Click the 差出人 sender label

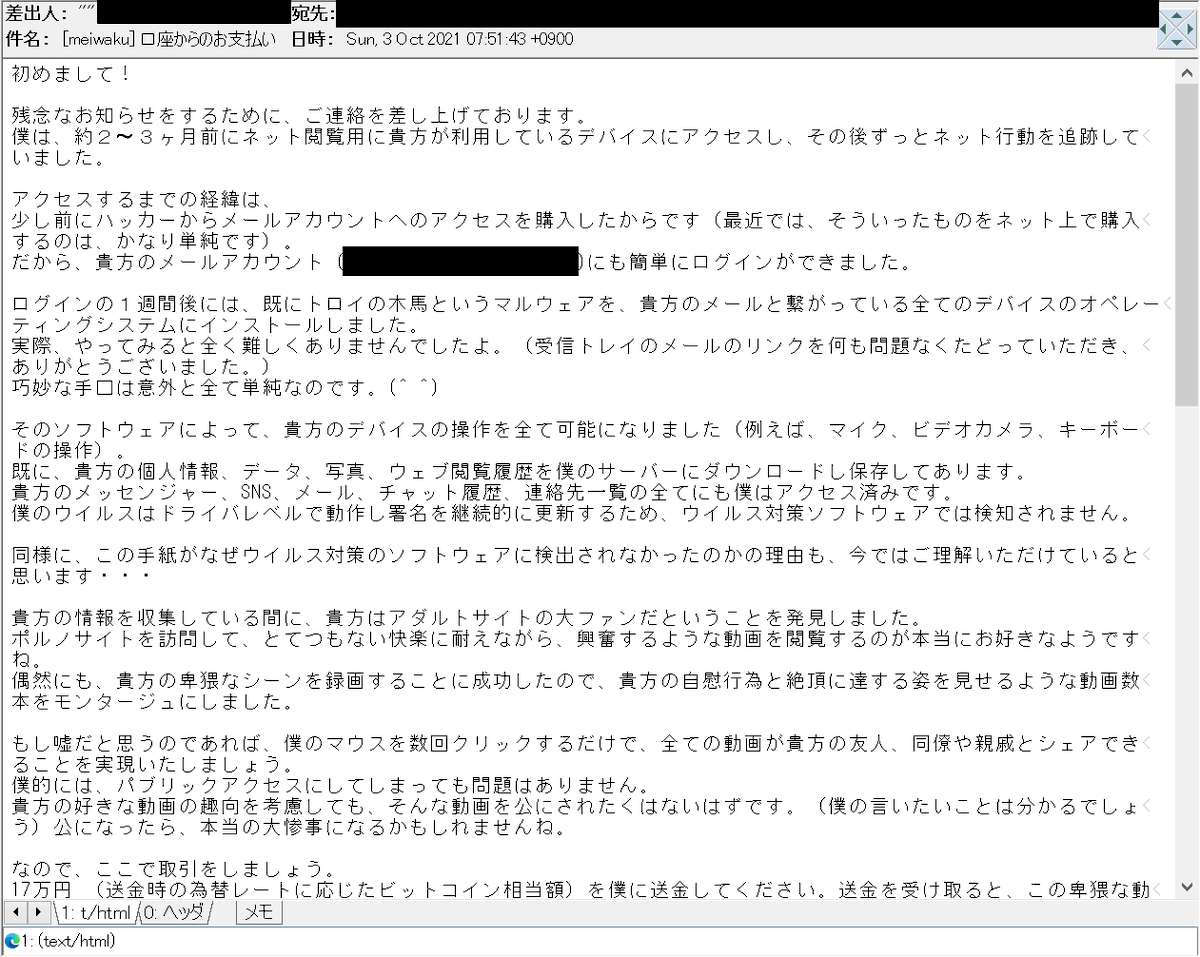[30, 13]
